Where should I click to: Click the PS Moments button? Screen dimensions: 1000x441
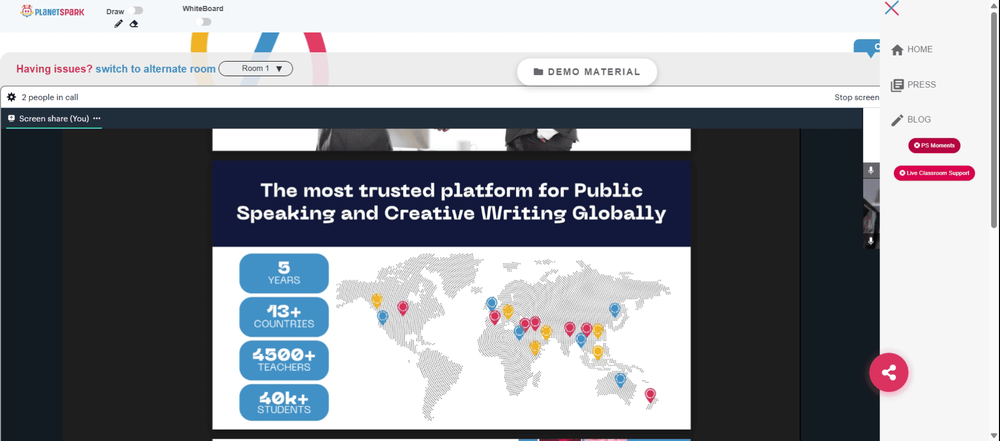click(x=934, y=146)
